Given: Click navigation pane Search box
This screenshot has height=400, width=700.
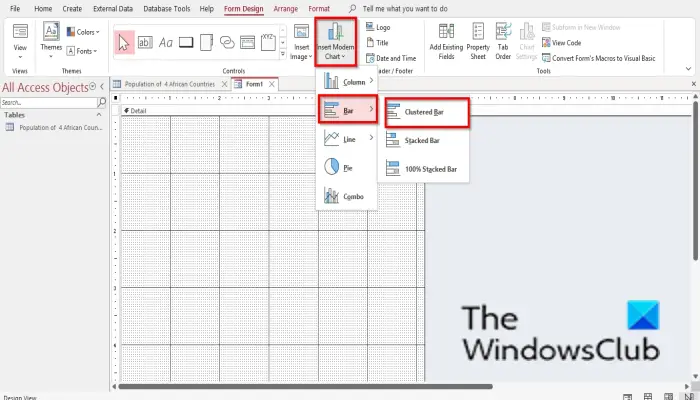Looking at the screenshot, I should (48, 102).
